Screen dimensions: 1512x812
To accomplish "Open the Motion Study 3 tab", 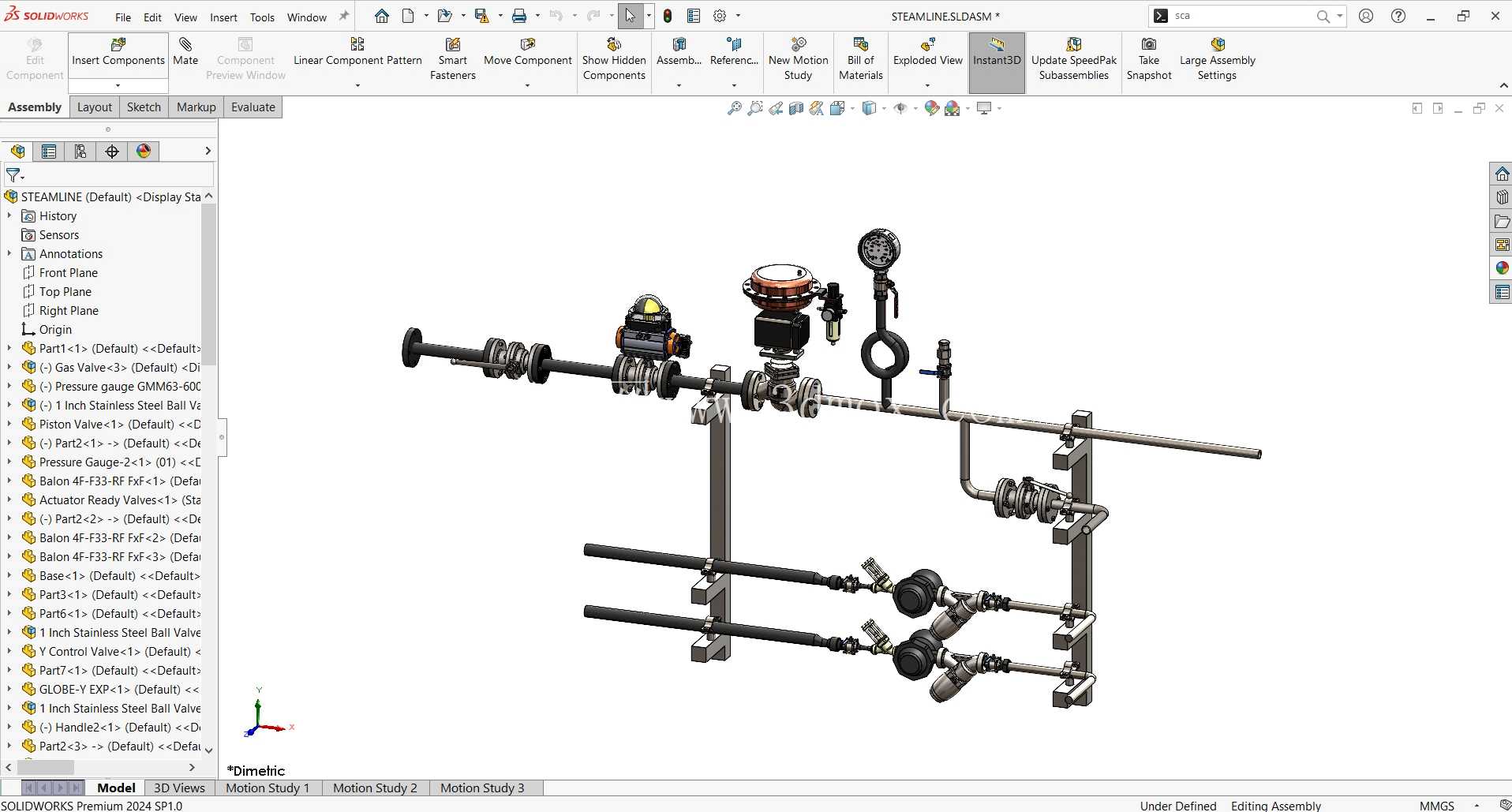I will [x=482, y=788].
